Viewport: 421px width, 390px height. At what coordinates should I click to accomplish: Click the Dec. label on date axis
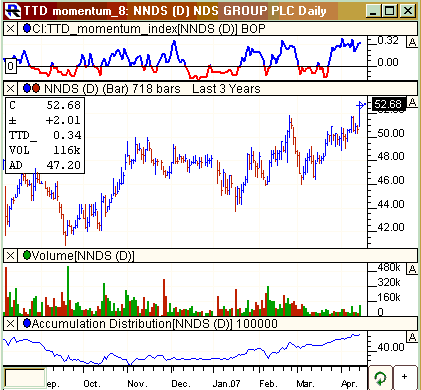click(181, 384)
